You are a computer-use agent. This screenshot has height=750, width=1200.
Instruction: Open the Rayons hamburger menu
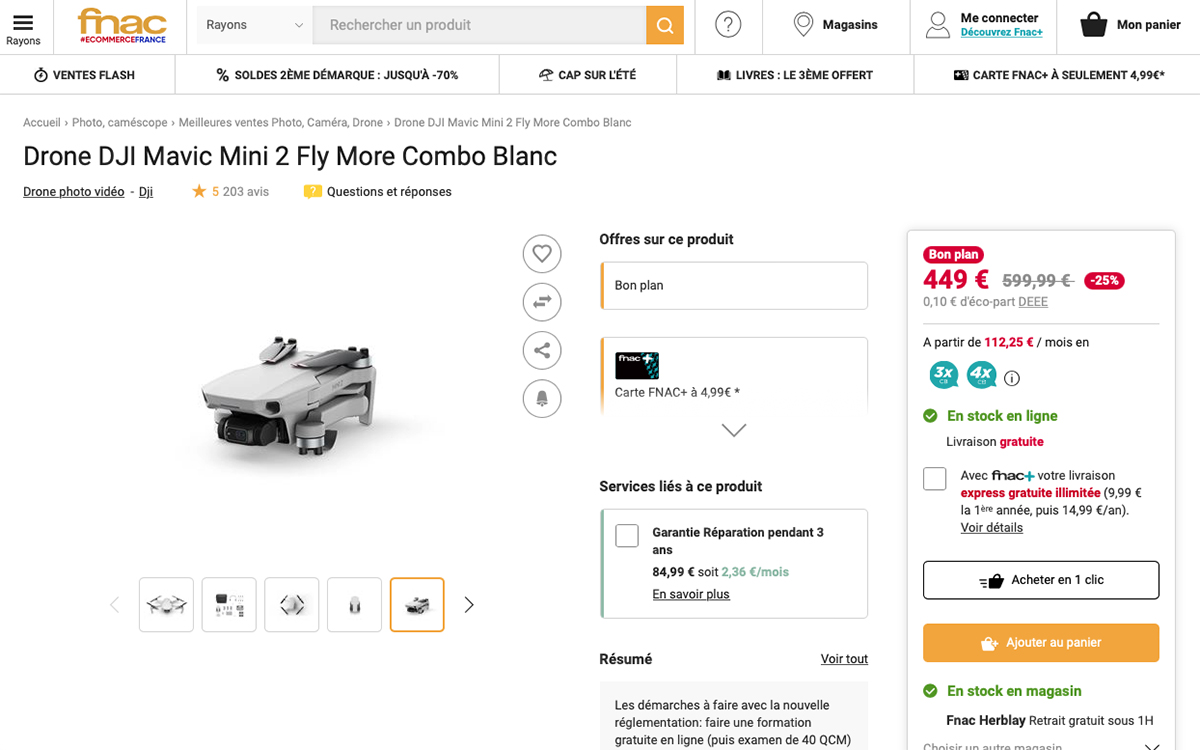pos(23,28)
